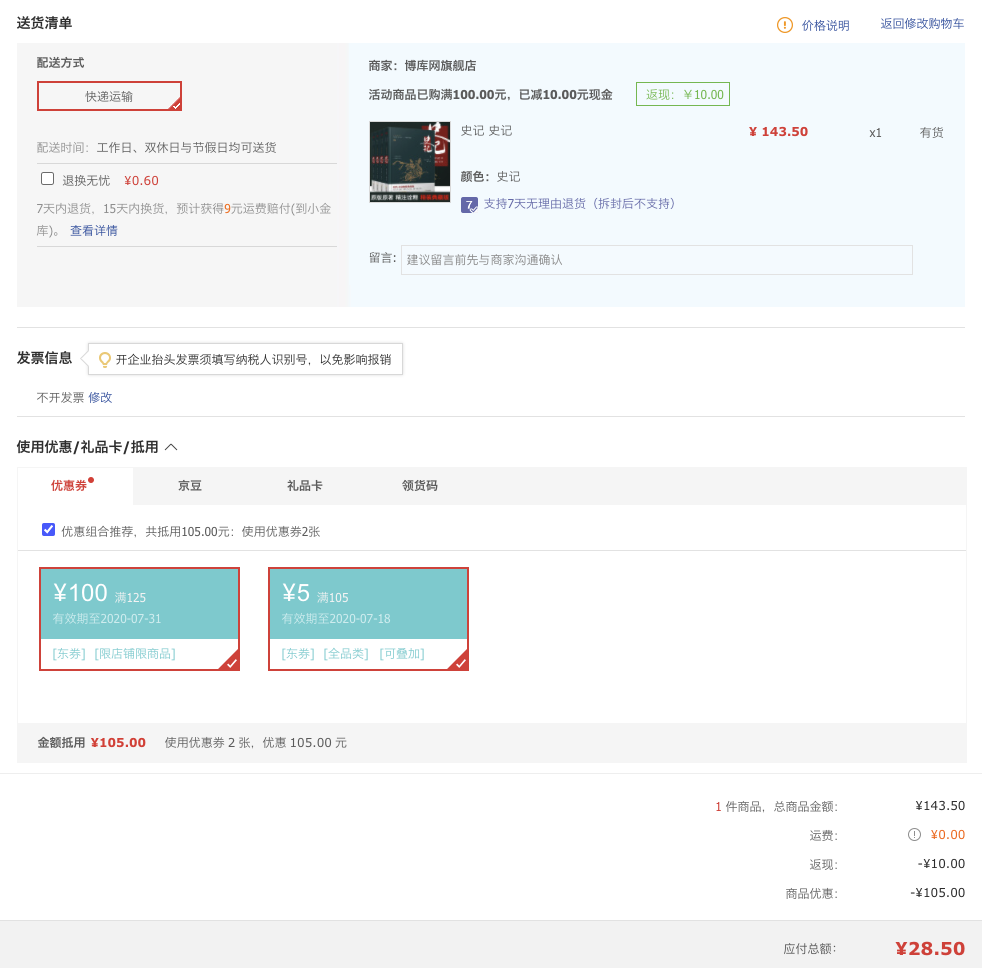Go back via 返回修改购物车 link

point(922,24)
